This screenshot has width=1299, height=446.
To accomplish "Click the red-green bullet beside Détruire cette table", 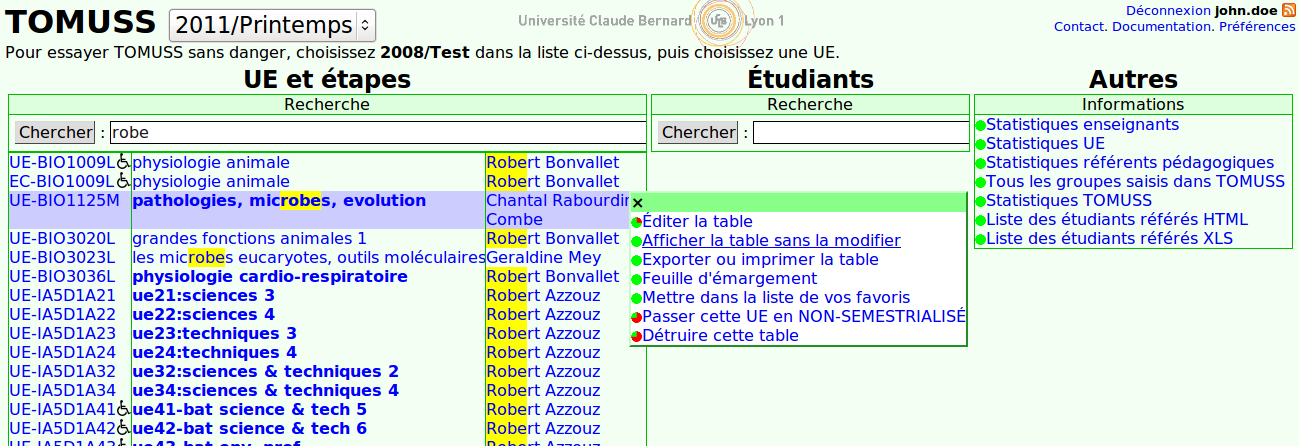I will point(636,336).
